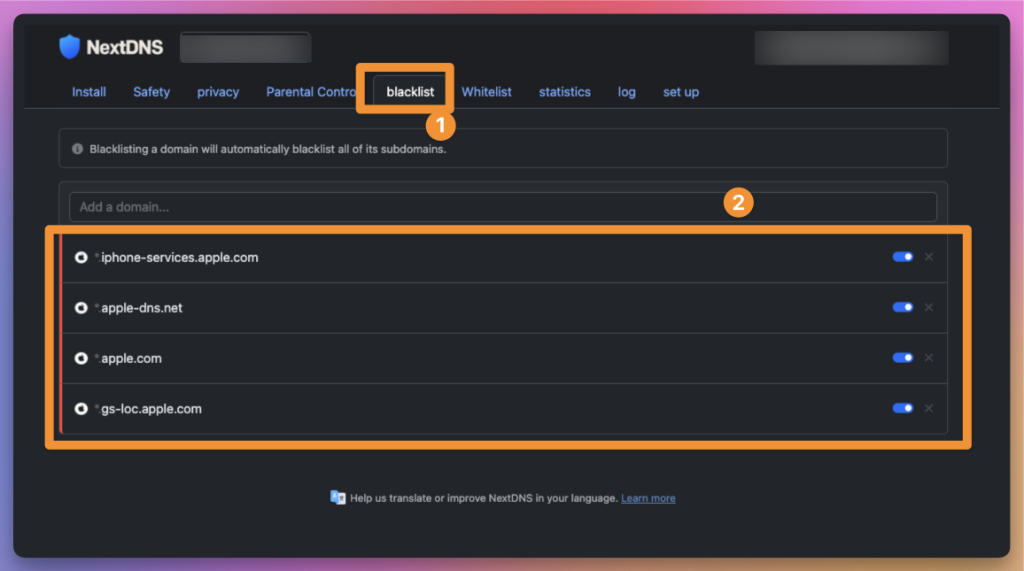The width and height of the screenshot is (1024, 571).
Task: Toggle off iphone-services.apple.com blocking
Action: click(903, 257)
